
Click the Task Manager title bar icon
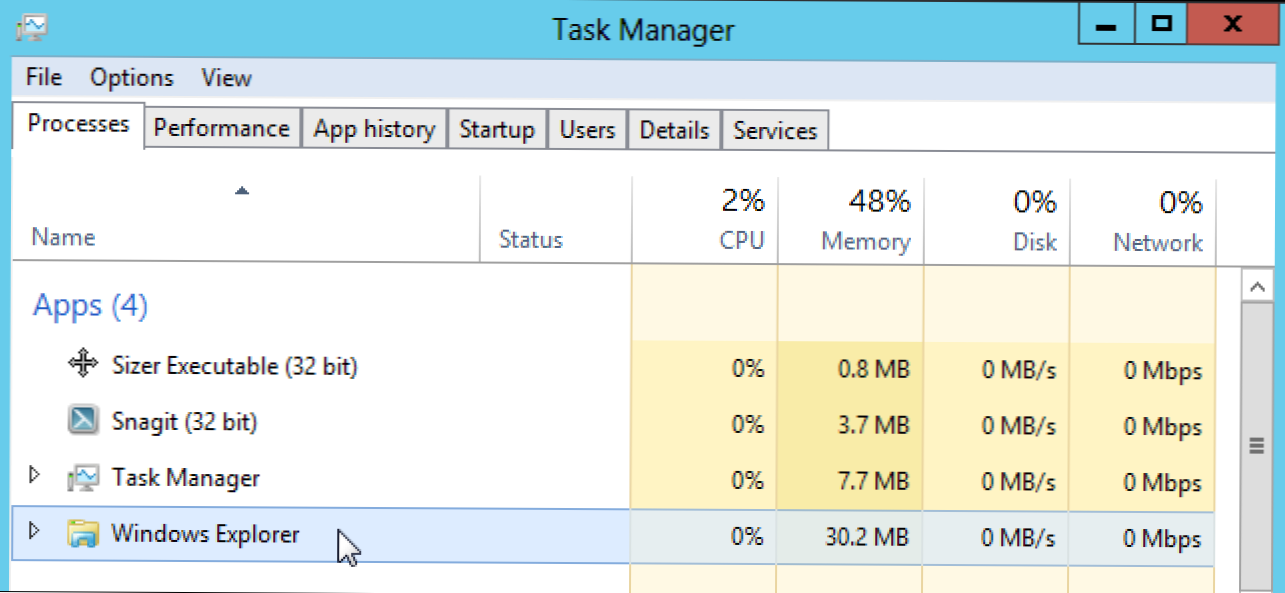(32, 28)
